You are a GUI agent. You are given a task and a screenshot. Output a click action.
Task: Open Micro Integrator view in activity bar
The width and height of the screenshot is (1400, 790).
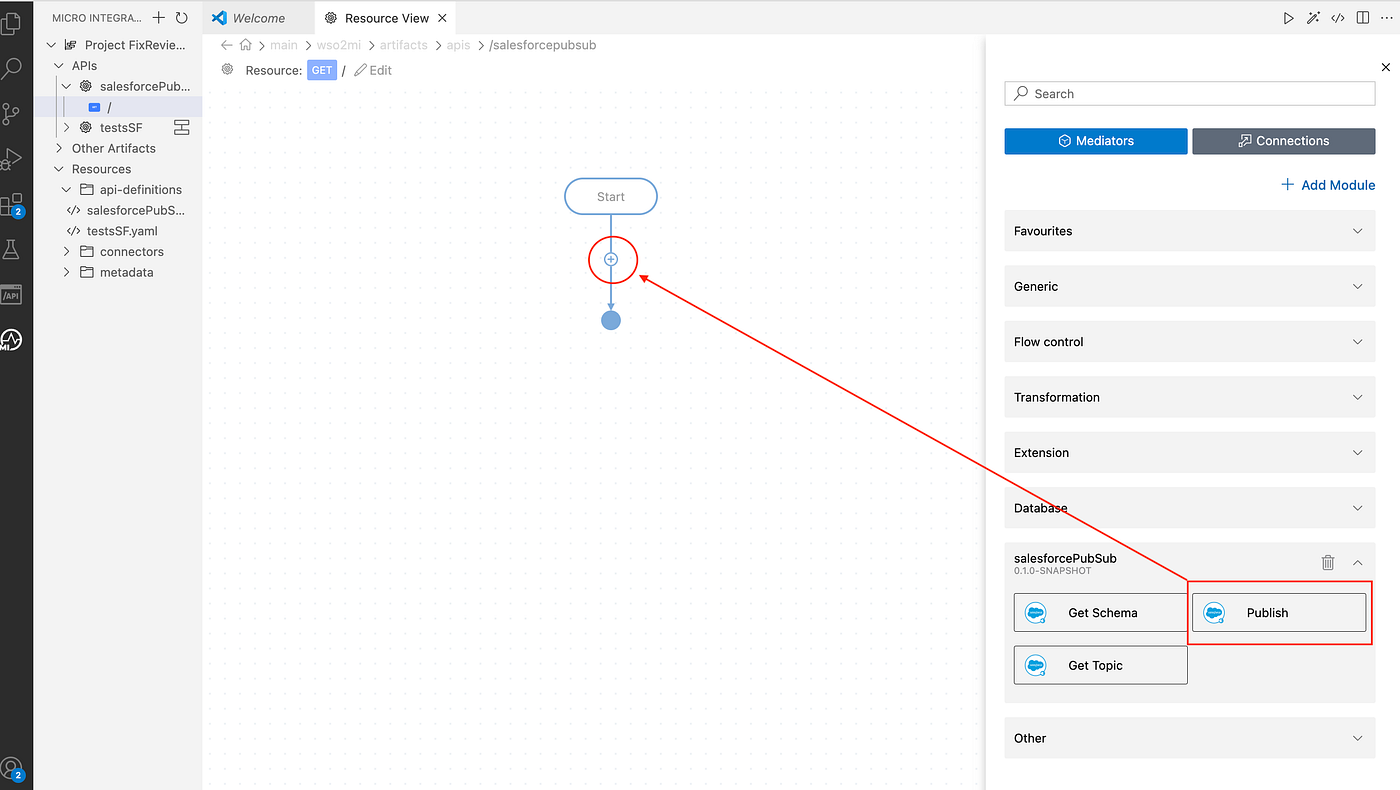click(x=12, y=340)
